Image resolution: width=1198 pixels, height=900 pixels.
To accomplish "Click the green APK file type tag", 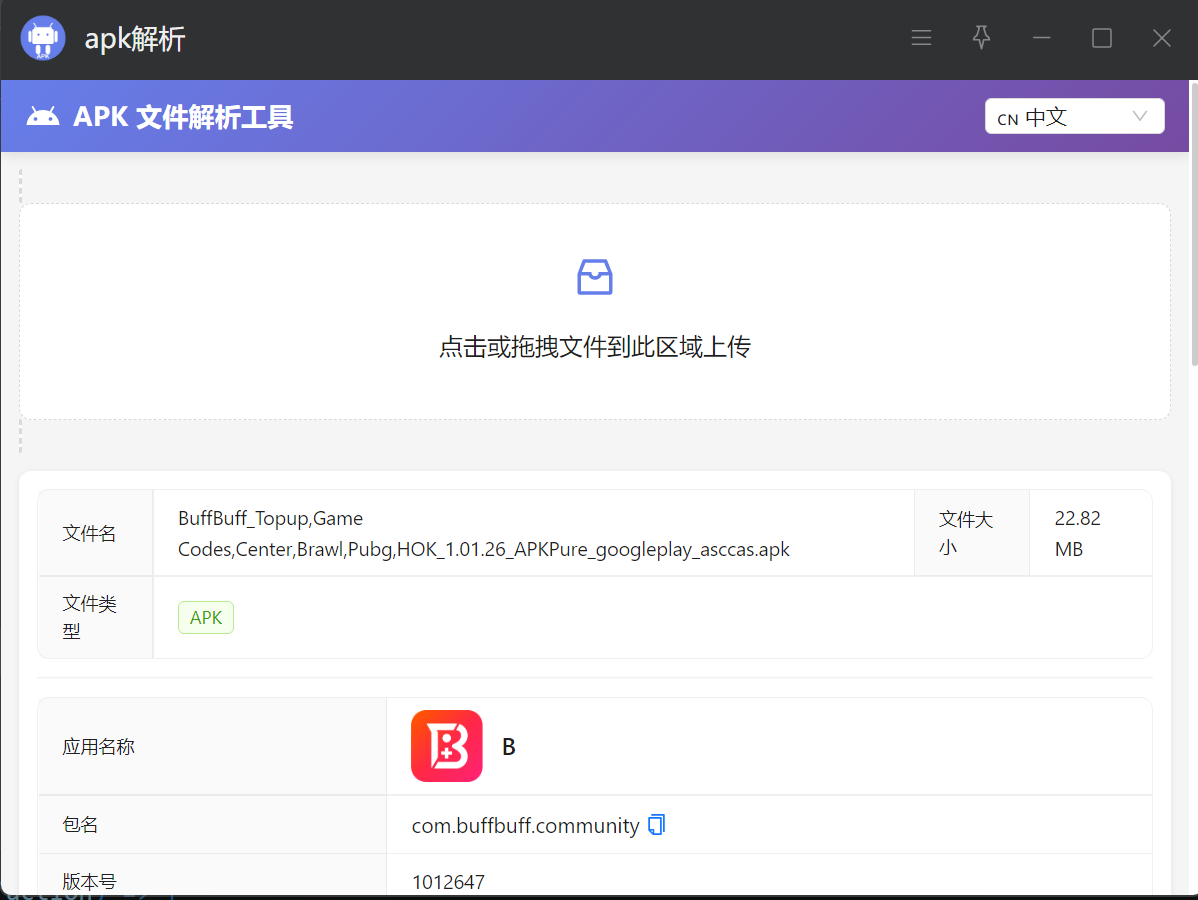I will (x=206, y=618).
